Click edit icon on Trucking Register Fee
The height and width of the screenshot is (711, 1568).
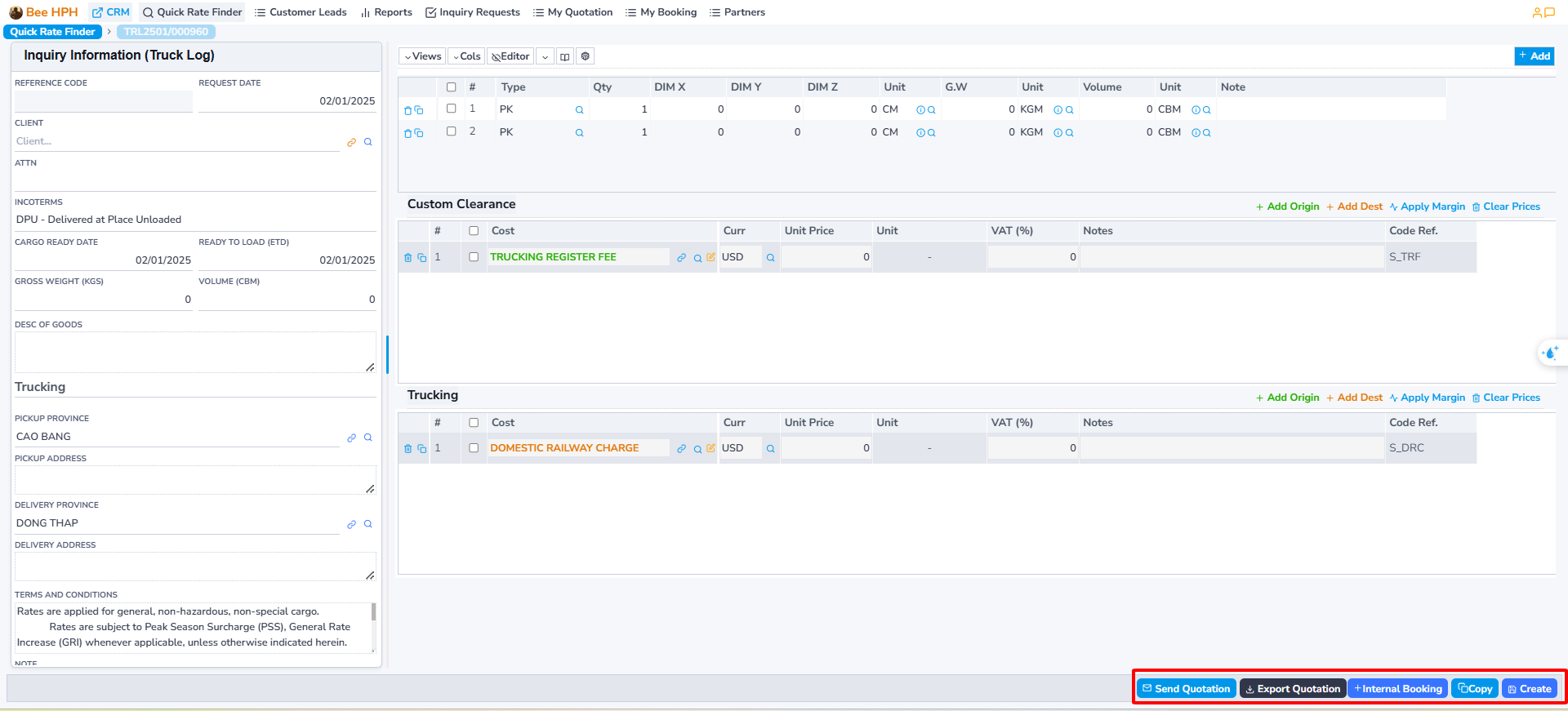(x=710, y=257)
